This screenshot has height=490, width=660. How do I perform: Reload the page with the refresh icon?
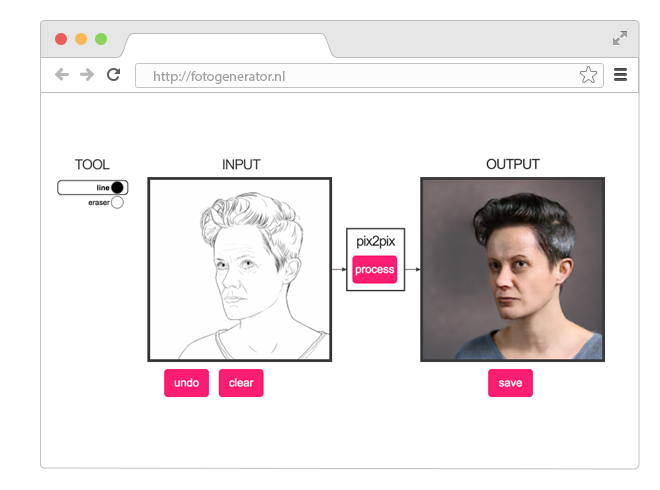(113, 75)
